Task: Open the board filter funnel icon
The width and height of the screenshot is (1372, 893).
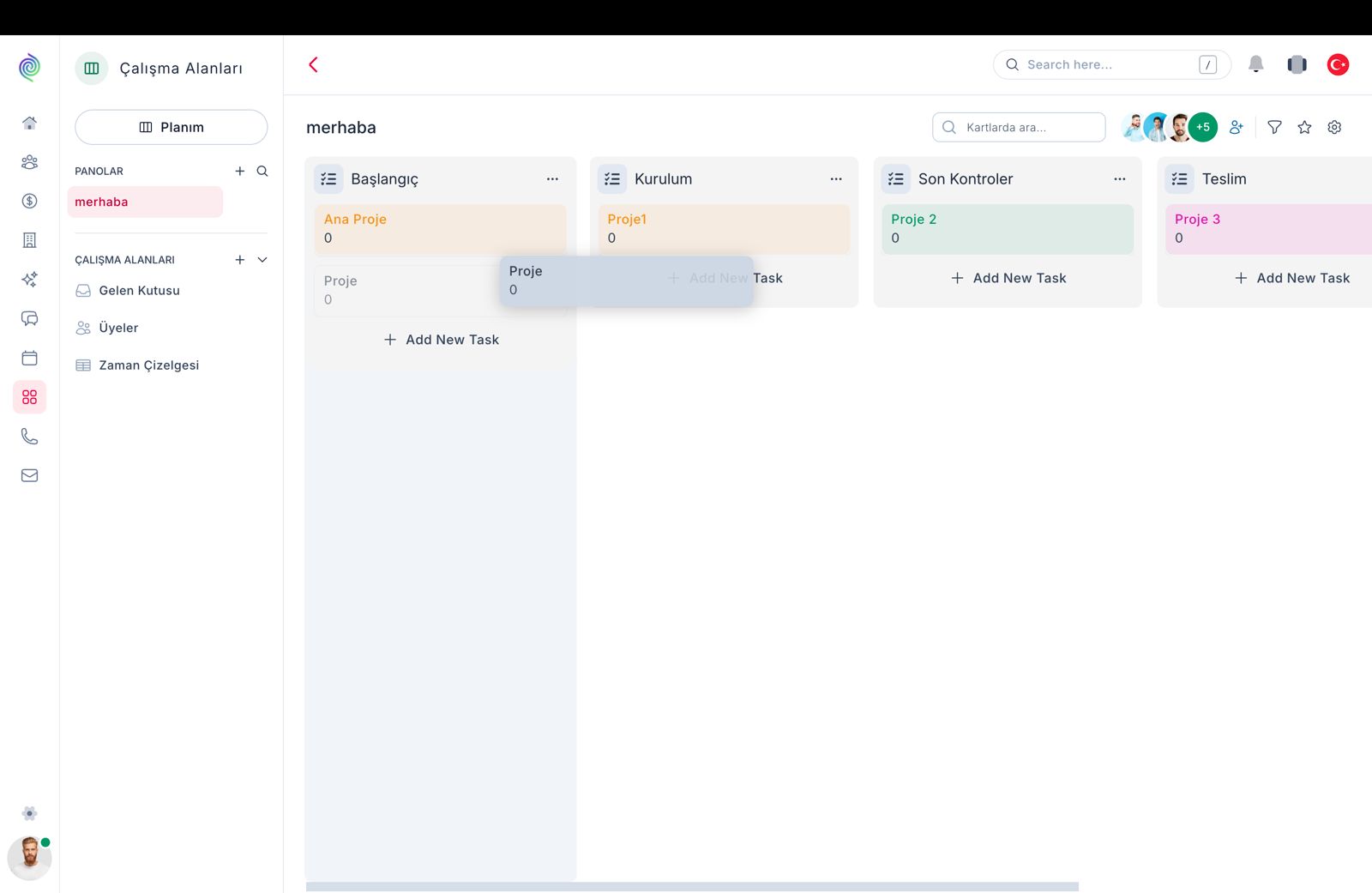Action: click(x=1274, y=127)
